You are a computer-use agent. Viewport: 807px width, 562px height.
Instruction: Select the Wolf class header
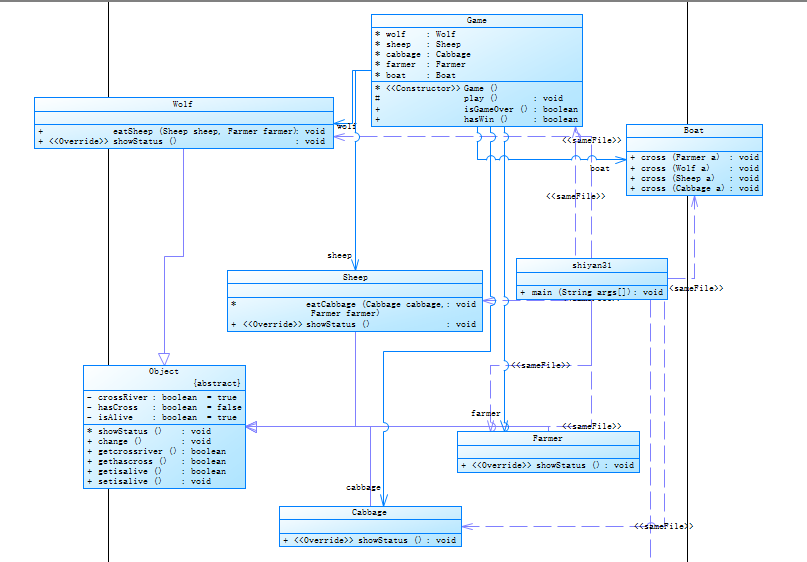pos(182,104)
